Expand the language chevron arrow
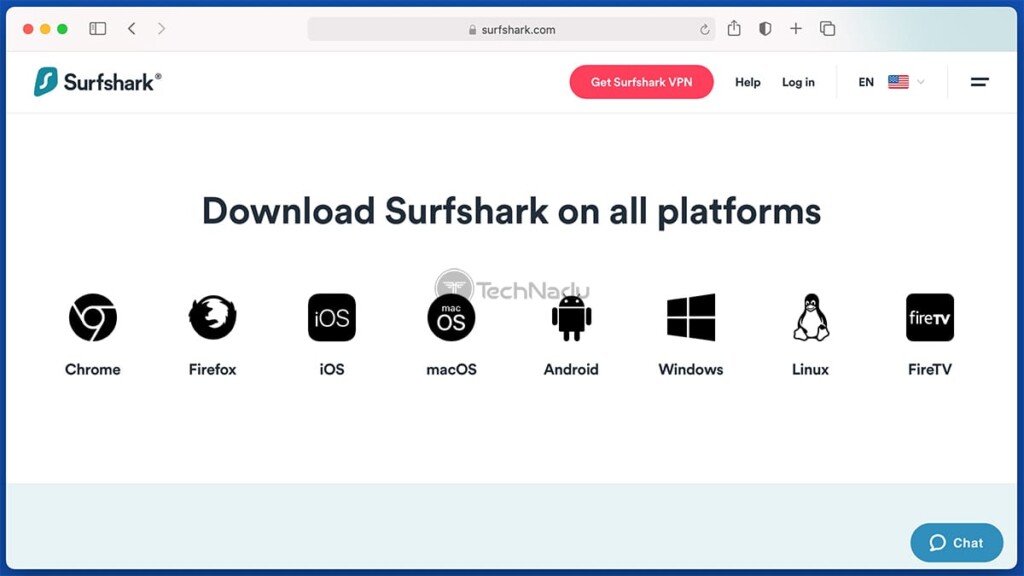Screen dimensions: 1024x576 921,82
